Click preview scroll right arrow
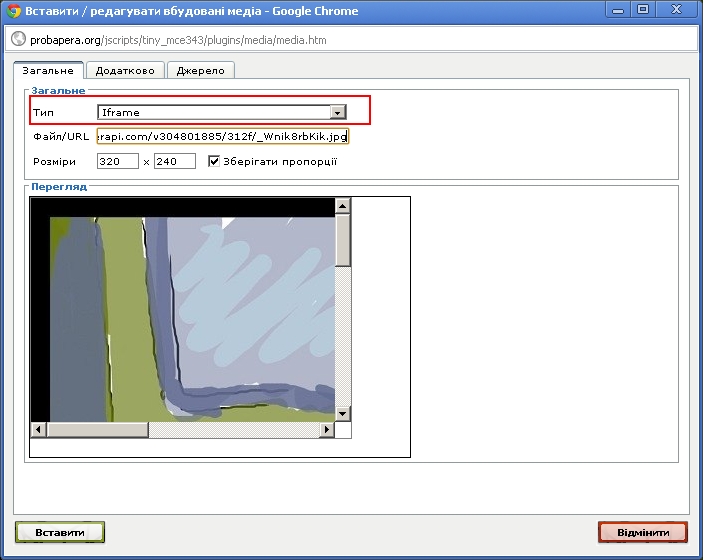This screenshot has width=703, height=560. (x=326, y=430)
